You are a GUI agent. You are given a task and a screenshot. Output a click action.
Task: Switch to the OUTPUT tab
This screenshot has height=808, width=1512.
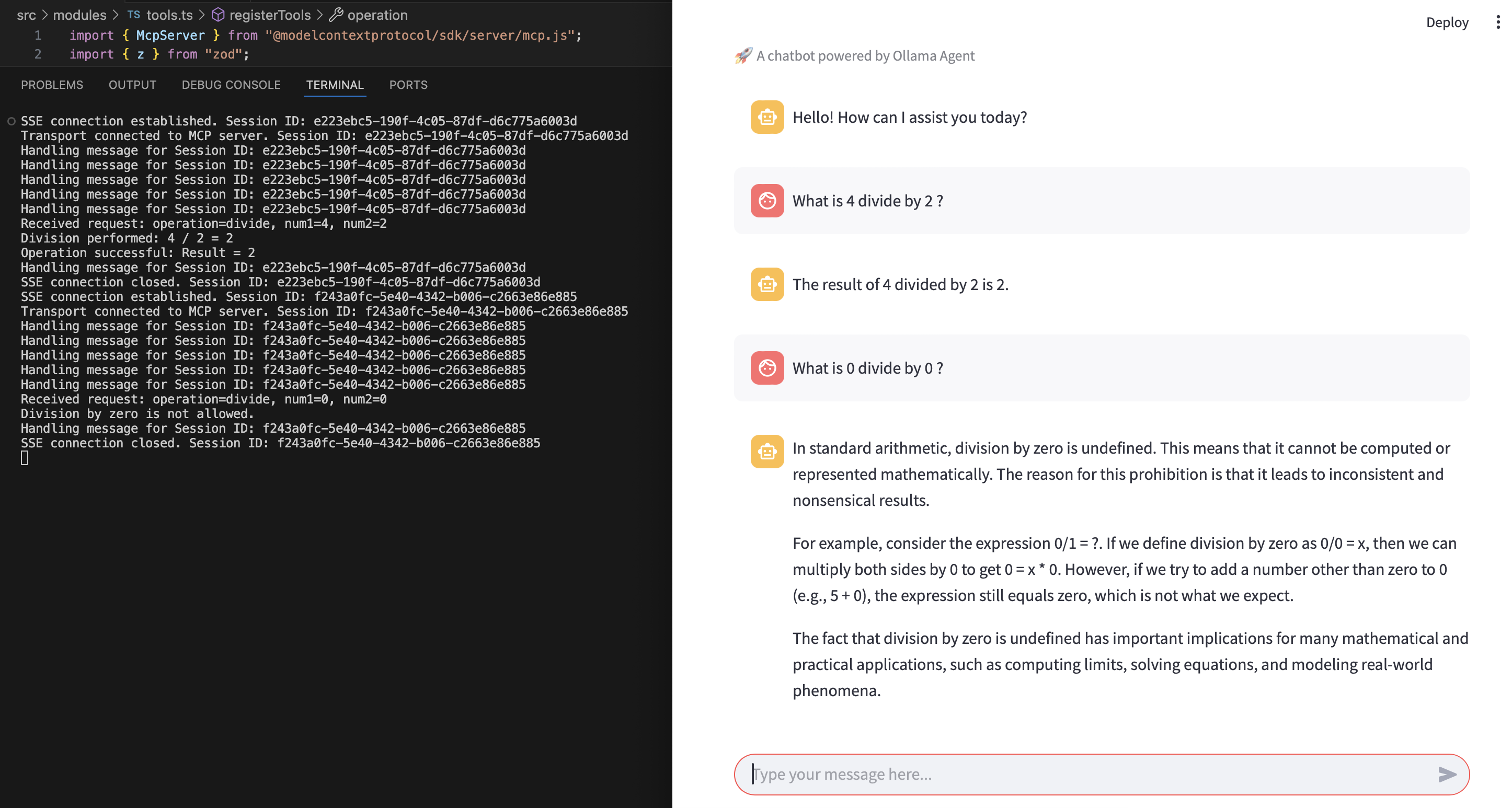[133, 85]
